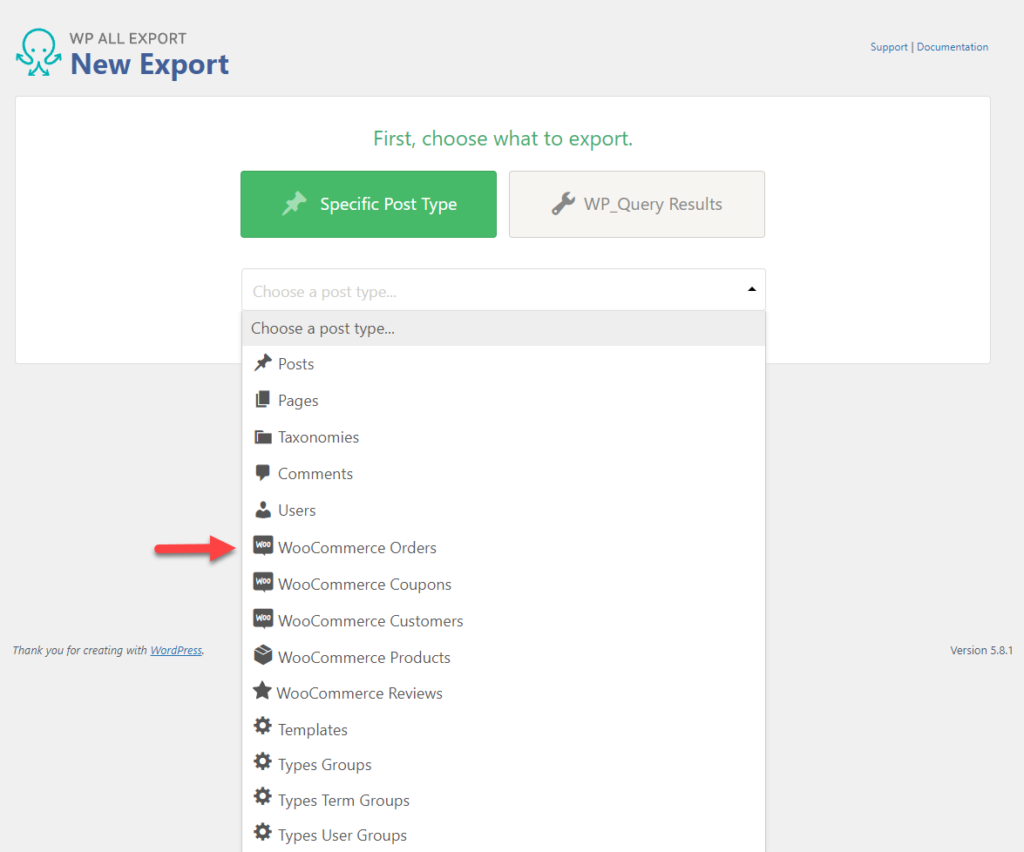
Task: Click the Woo icon beside WooCommerce Coupons
Action: (x=263, y=582)
